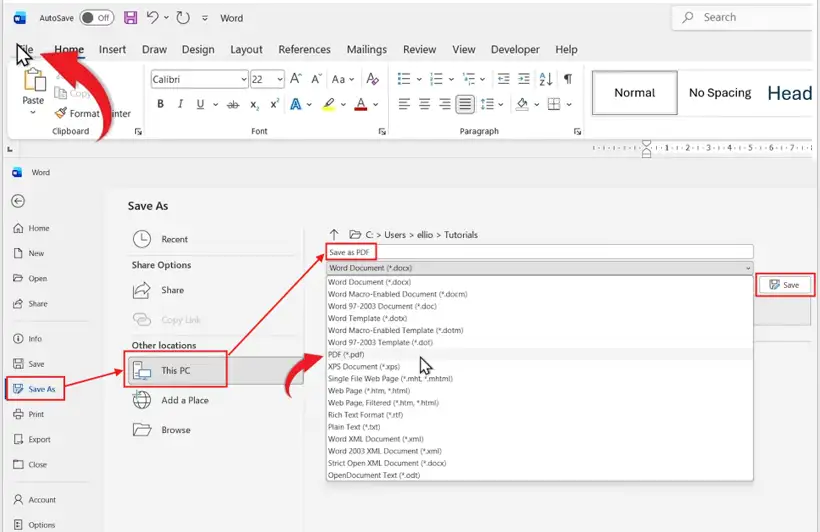Click the Decrease Indent icon
Screen dimensions: 820x532
point(504,78)
